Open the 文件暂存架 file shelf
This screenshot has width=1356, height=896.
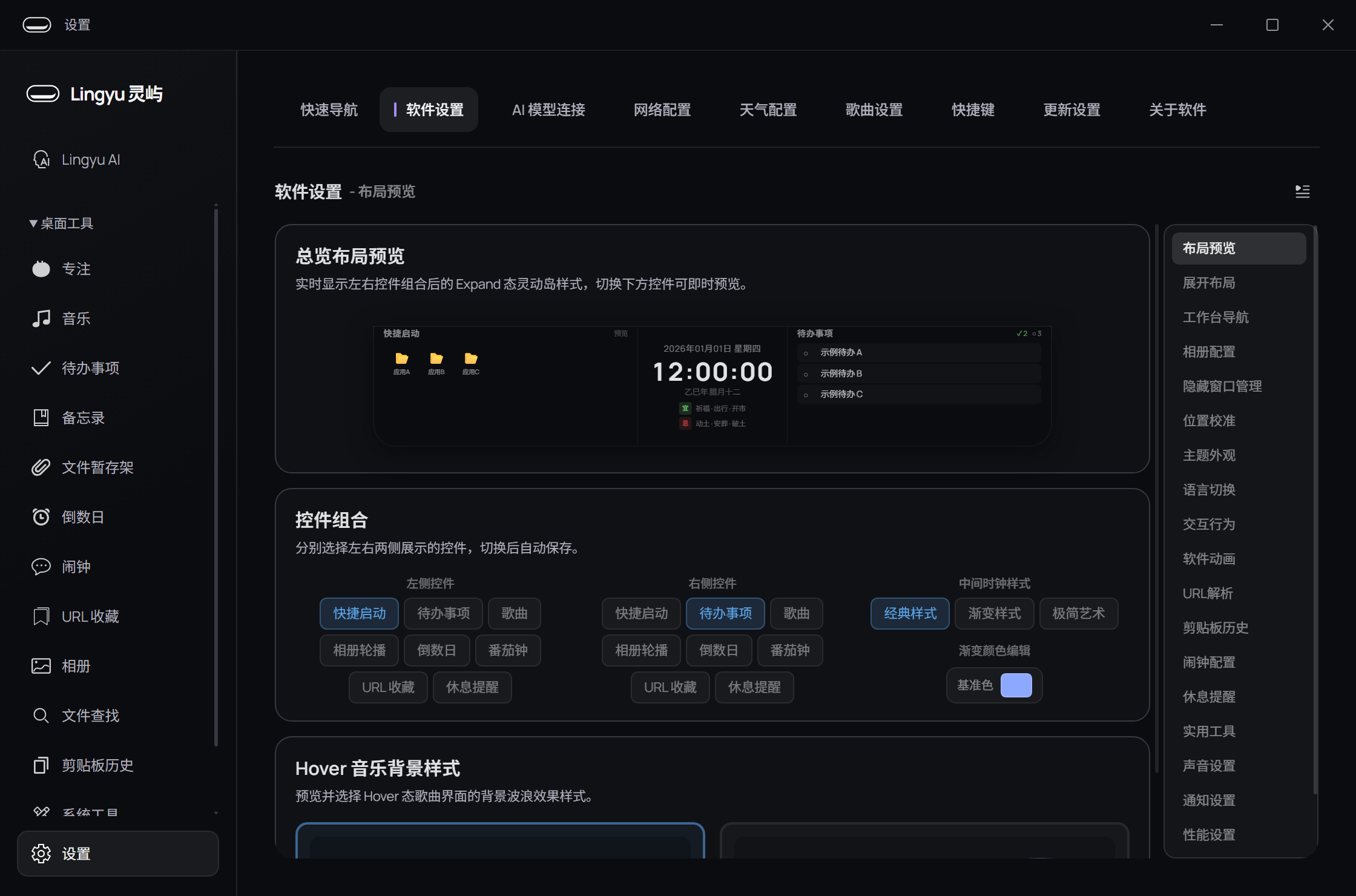pos(83,467)
